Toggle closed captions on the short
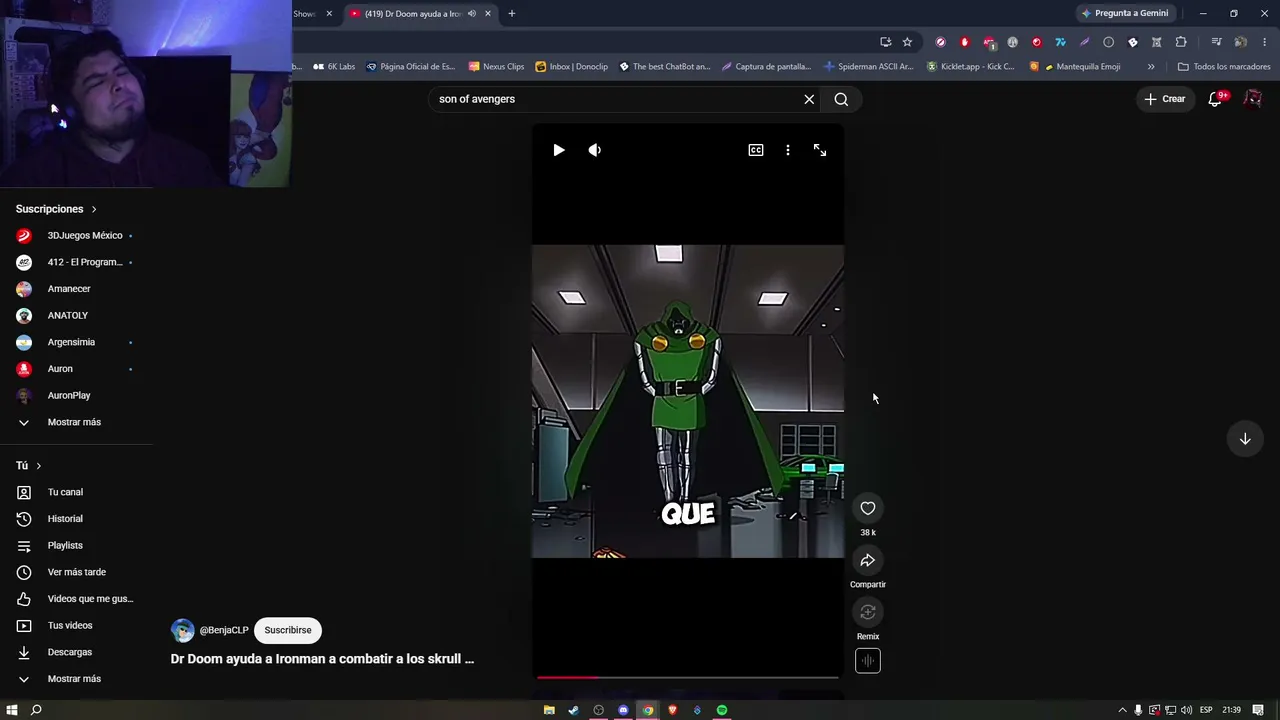The width and height of the screenshot is (1280, 720). click(x=756, y=150)
